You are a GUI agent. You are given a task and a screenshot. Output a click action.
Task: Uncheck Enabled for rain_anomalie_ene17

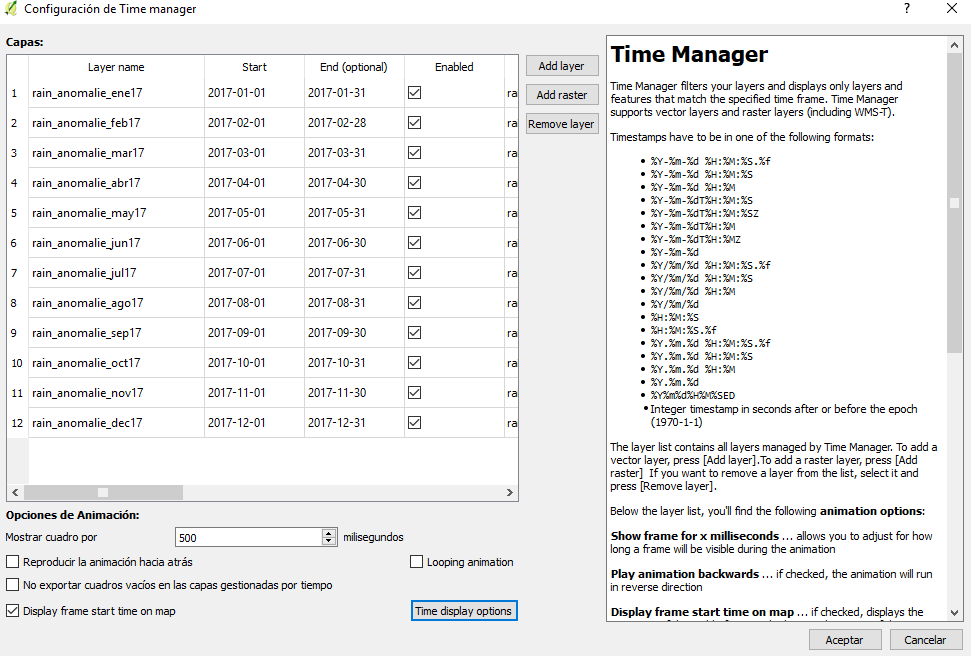point(415,93)
